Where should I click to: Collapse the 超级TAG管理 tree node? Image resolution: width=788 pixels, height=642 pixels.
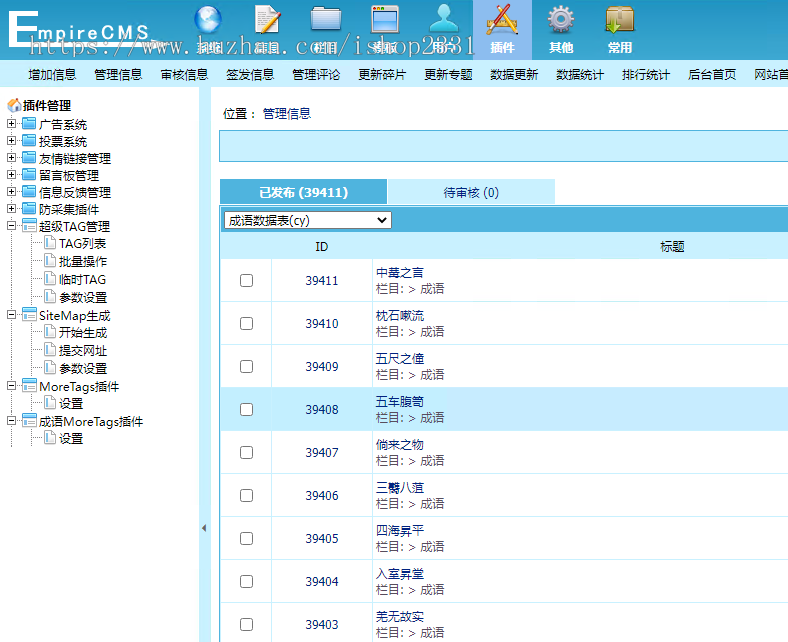[12, 227]
